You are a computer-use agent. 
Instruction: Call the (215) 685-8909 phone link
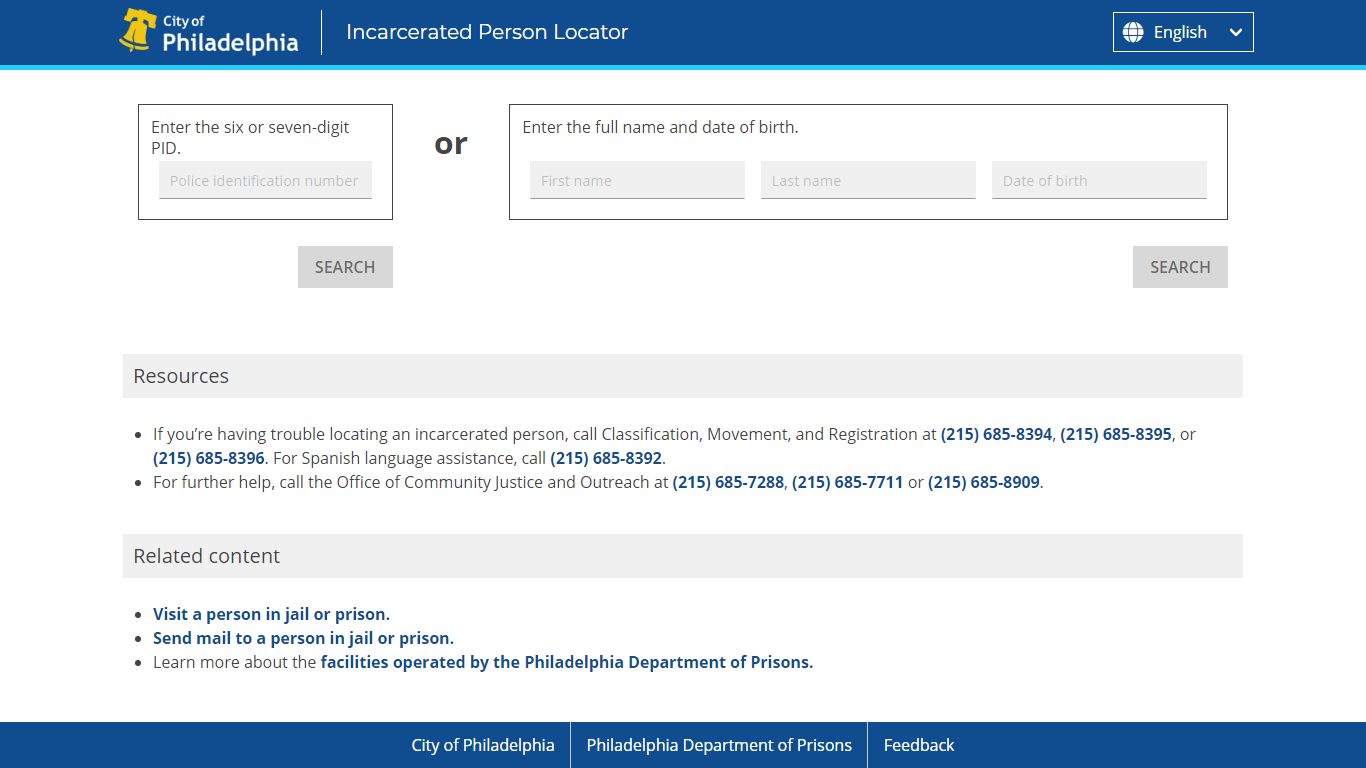tap(984, 482)
